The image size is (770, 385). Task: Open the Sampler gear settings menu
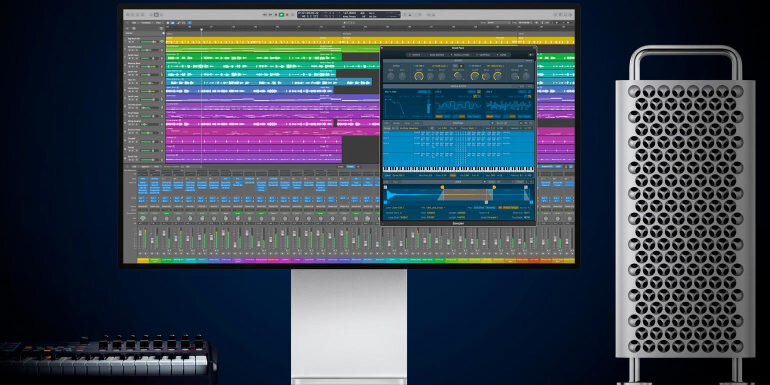point(530,55)
